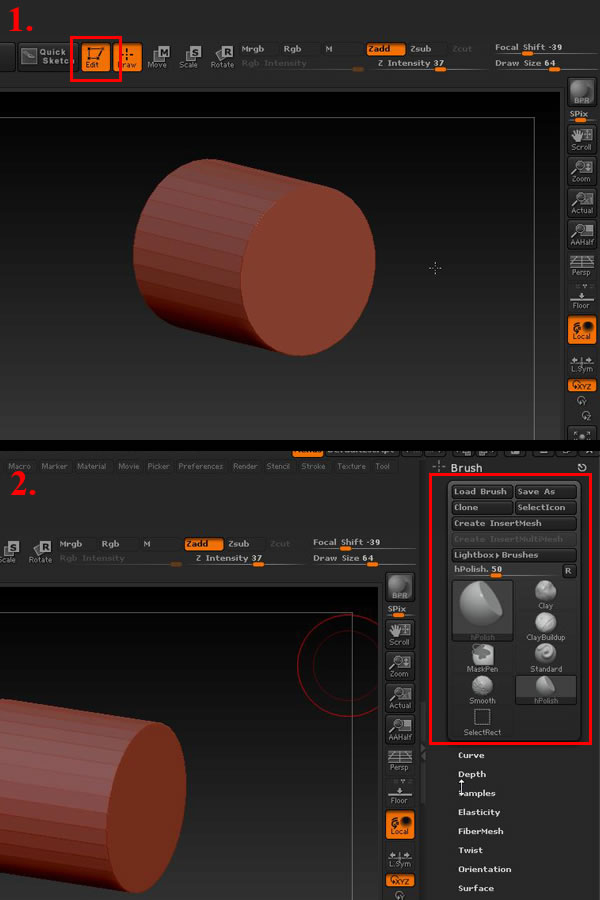This screenshot has height=900, width=600.
Task: Open the Macro menu
Action: tap(19, 467)
